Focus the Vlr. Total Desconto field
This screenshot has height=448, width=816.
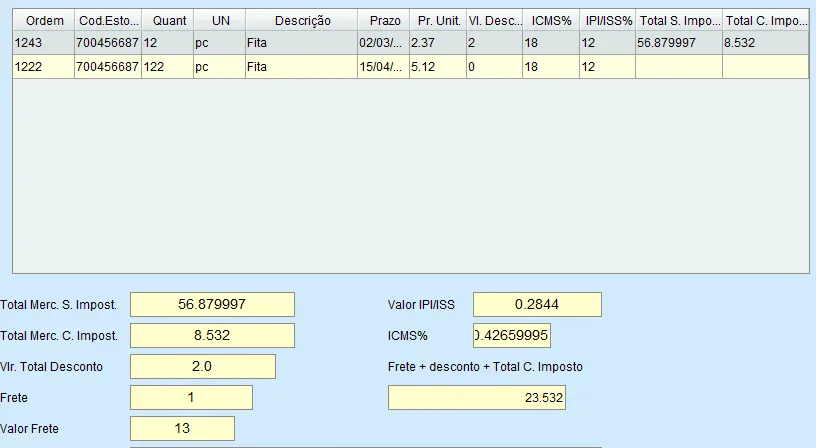pos(203,367)
